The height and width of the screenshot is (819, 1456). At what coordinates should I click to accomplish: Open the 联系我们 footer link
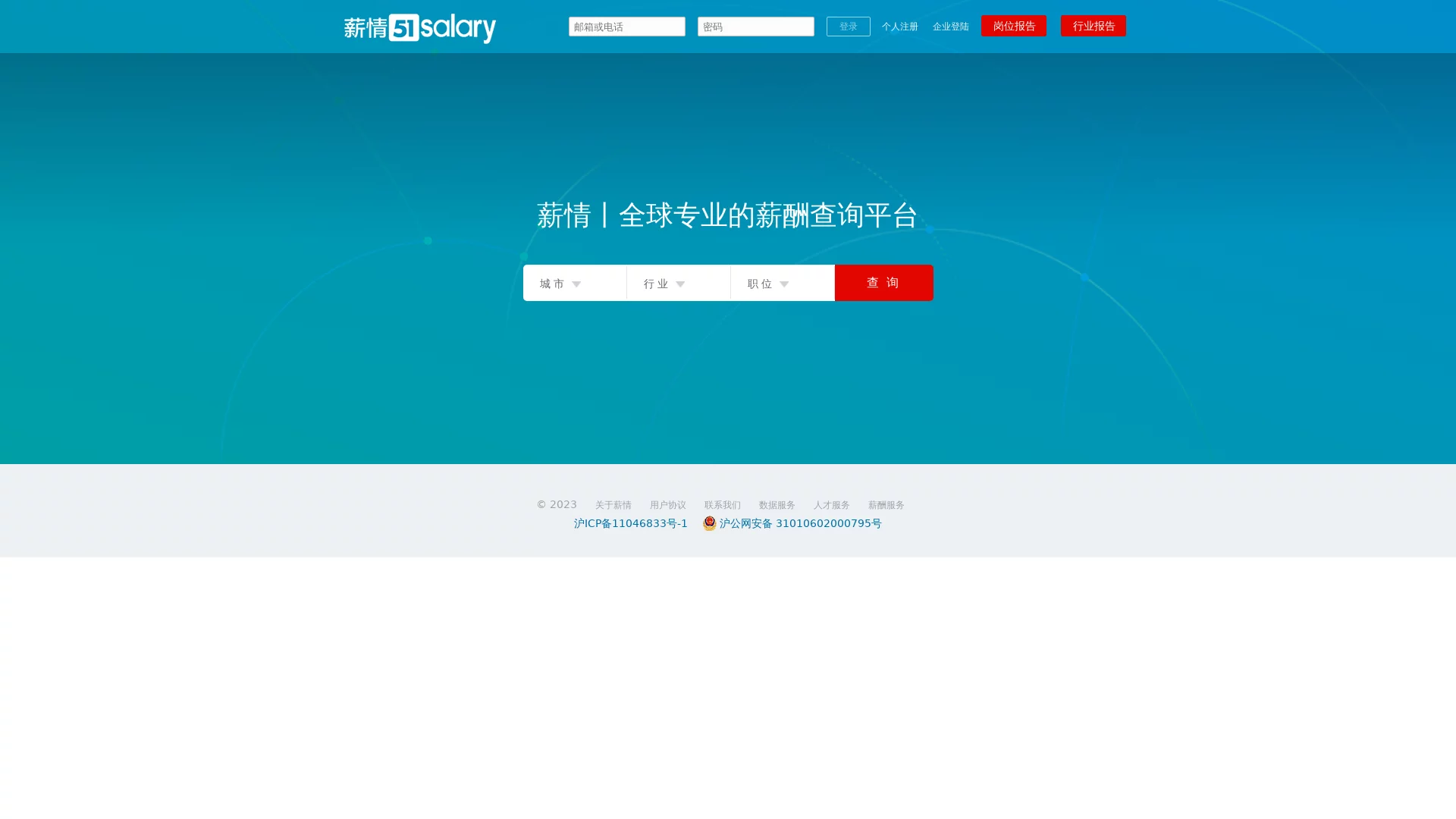click(x=722, y=505)
